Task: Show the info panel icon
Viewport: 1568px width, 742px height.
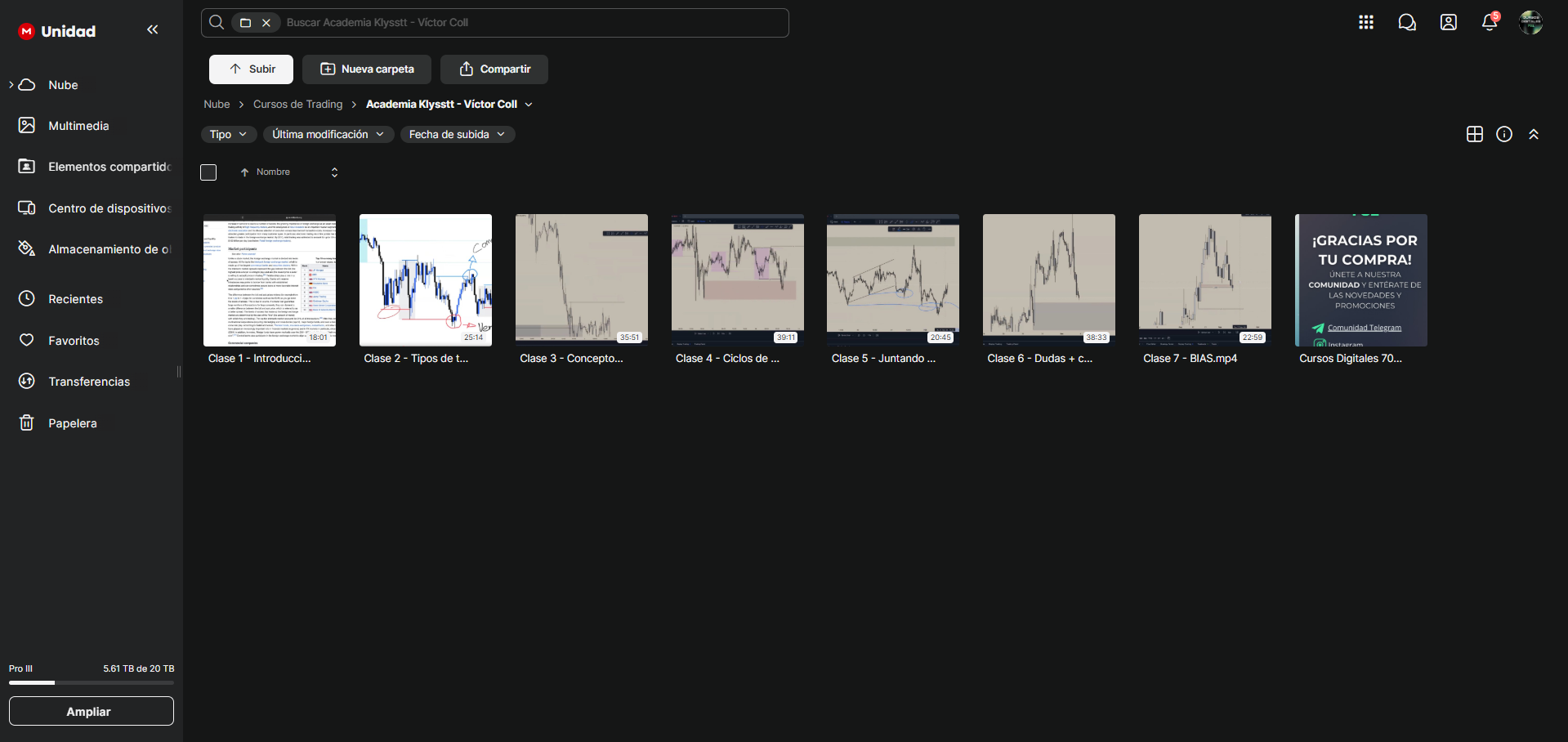Action: (x=1504, y=134)
